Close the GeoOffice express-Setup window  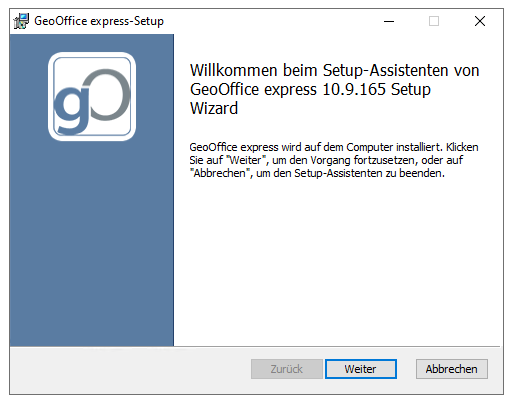click(480, 21)
